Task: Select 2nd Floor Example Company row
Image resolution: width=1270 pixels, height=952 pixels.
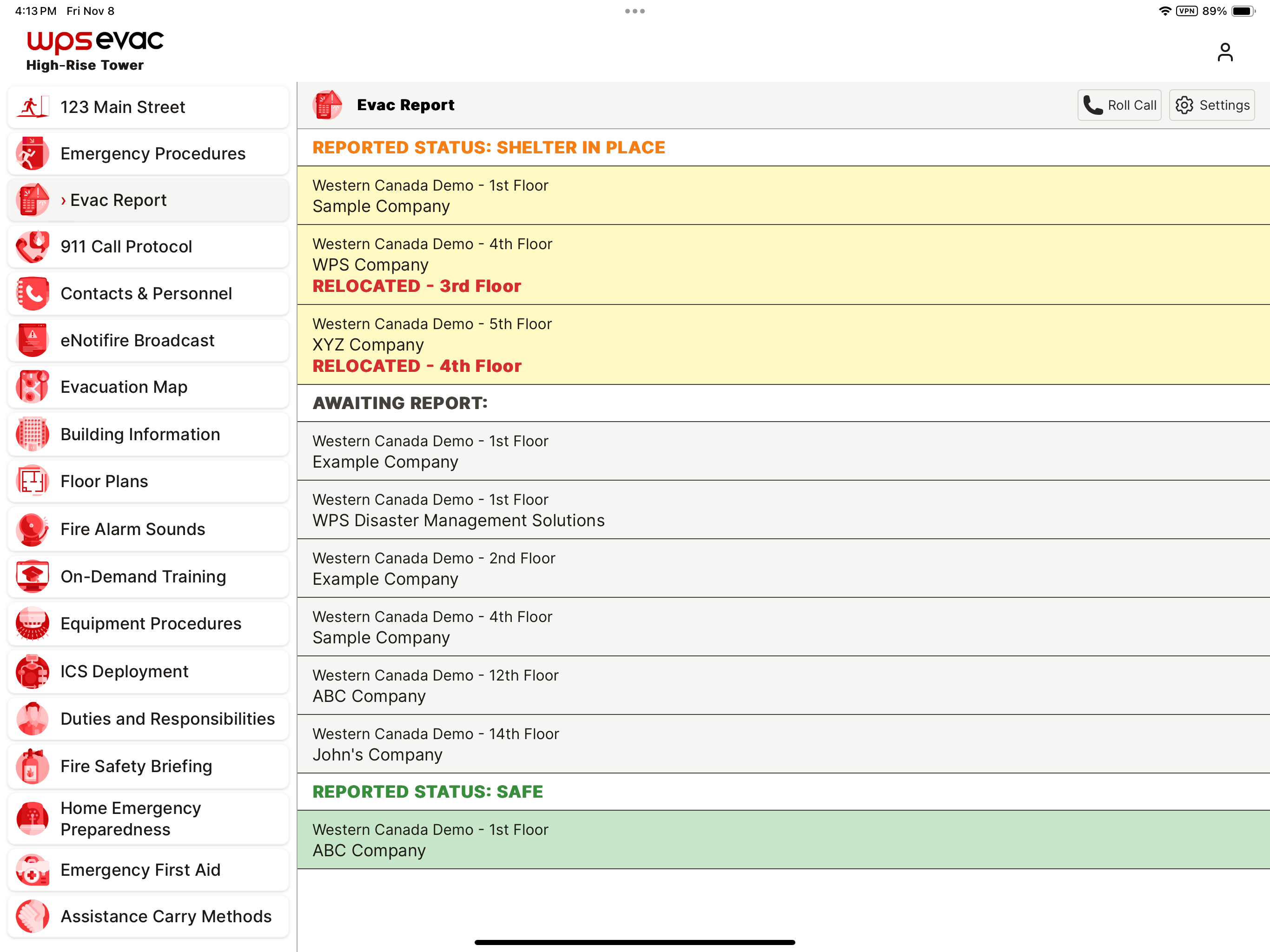Action: click(783, 569)
